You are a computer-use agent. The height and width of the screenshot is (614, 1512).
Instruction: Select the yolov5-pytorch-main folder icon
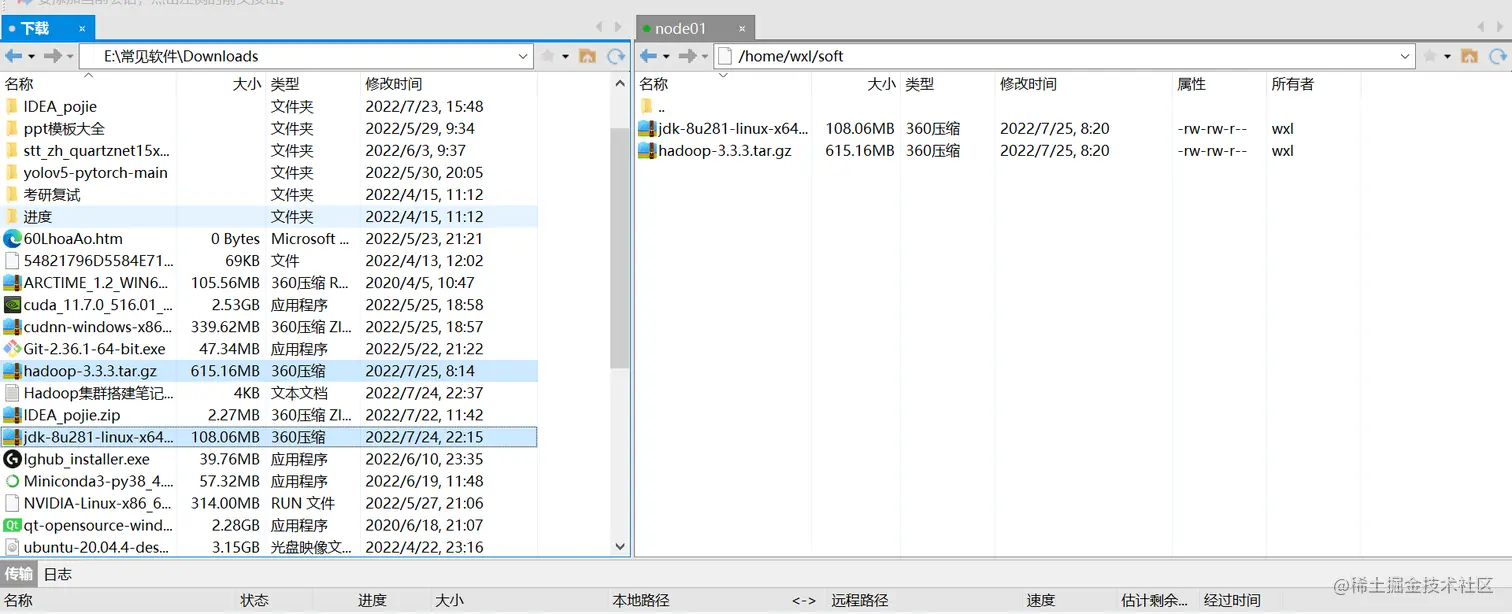point(12,172)
